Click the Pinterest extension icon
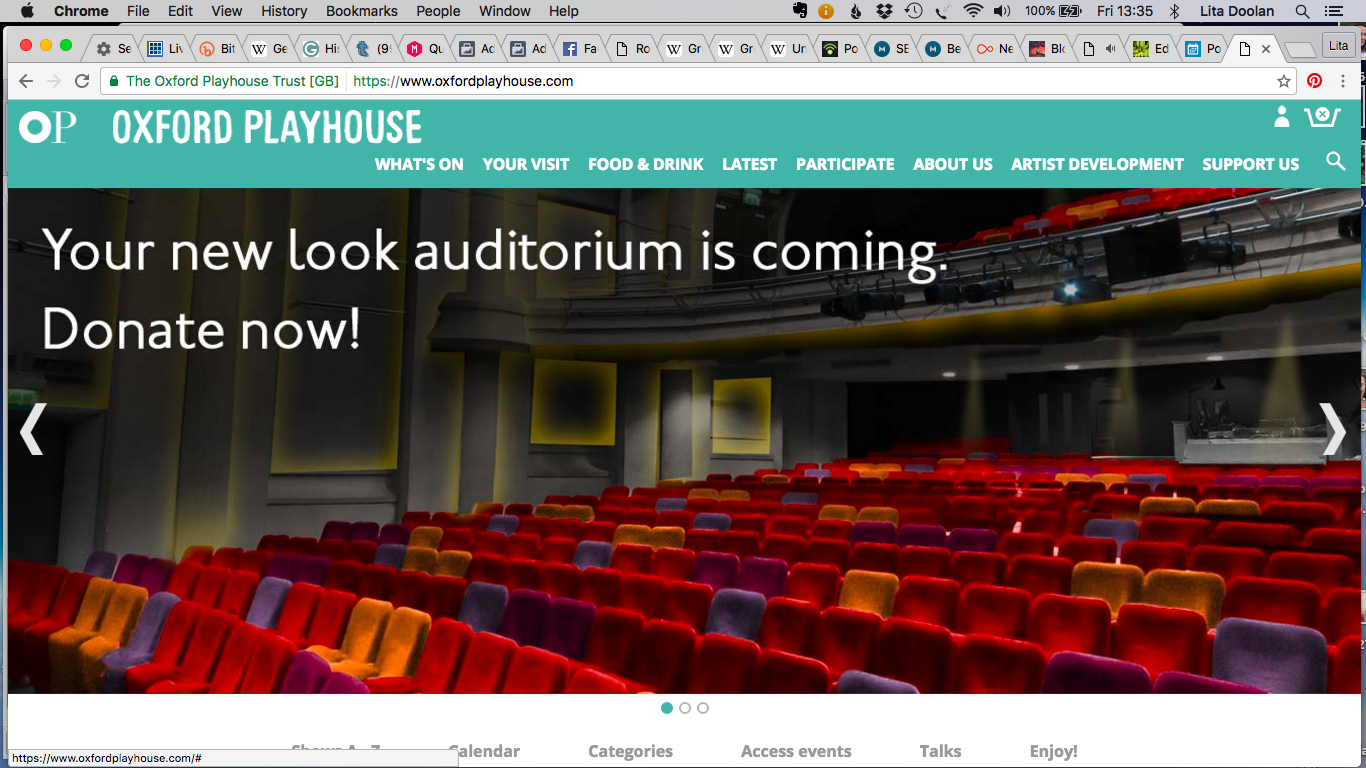Screen dimensions: 1366x768 click(1314, 81)
